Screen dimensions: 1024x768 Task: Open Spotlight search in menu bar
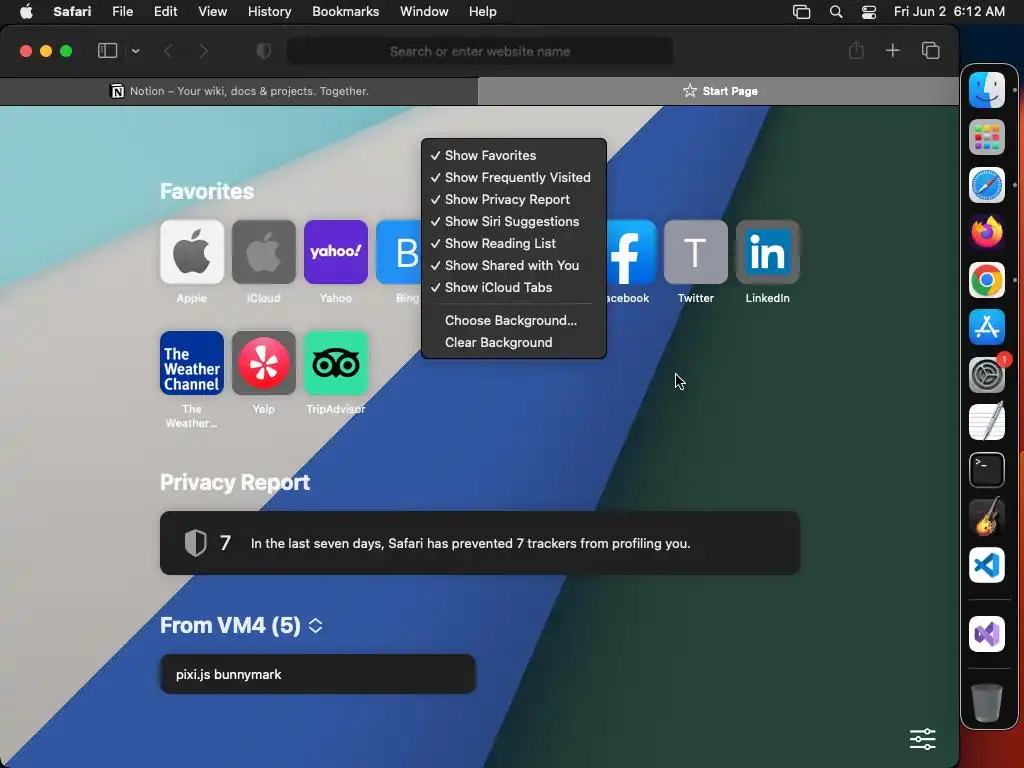[x=835, y=12]
